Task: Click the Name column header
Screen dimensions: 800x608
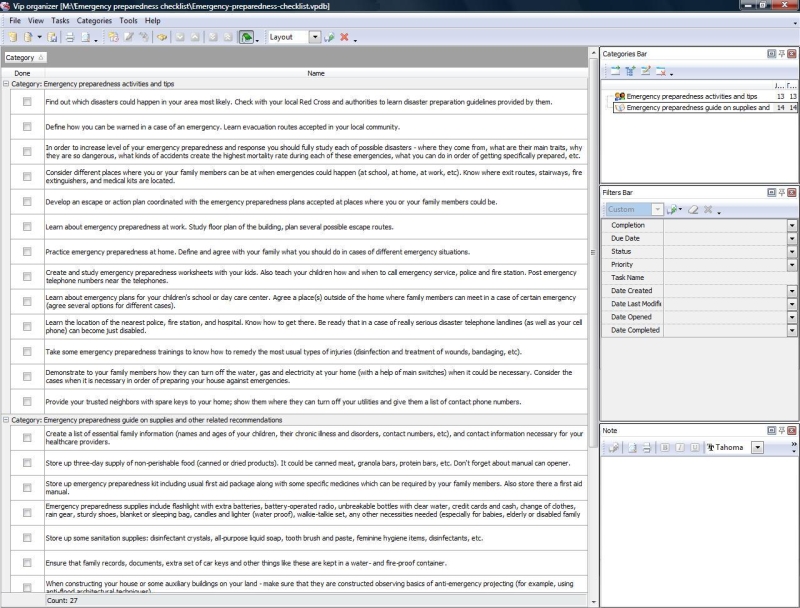Action: 315,73
